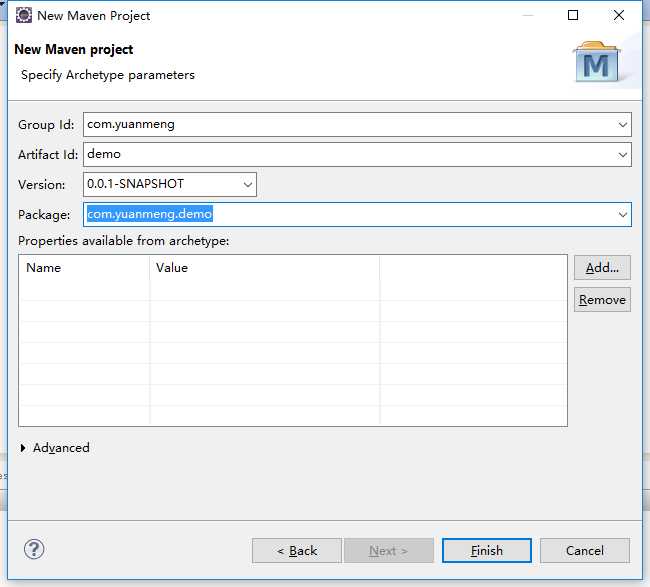Open the Artifact Id dropdown arrow
Image resolution: width=650 pixels, height=587 pixels.
(x=622, y=155)
